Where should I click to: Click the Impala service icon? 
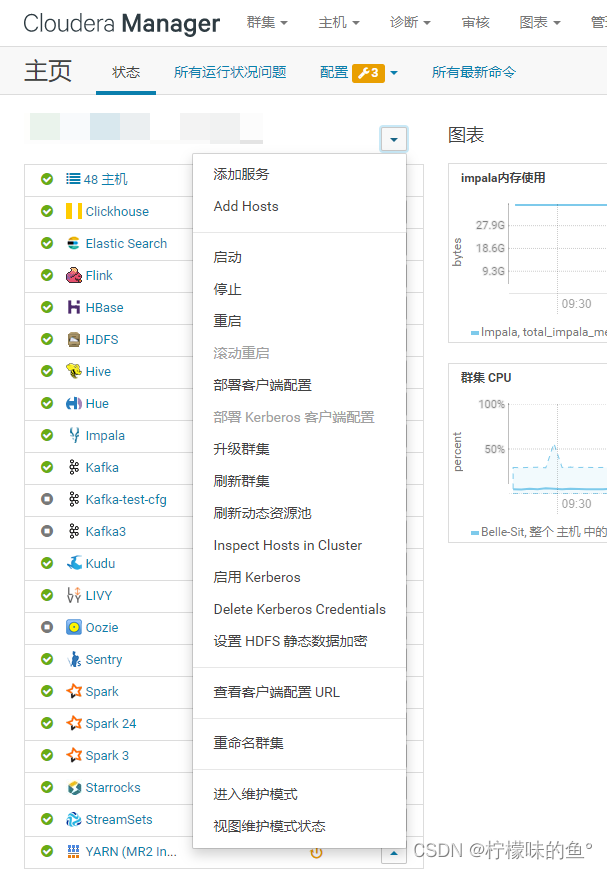pos(74,435)
